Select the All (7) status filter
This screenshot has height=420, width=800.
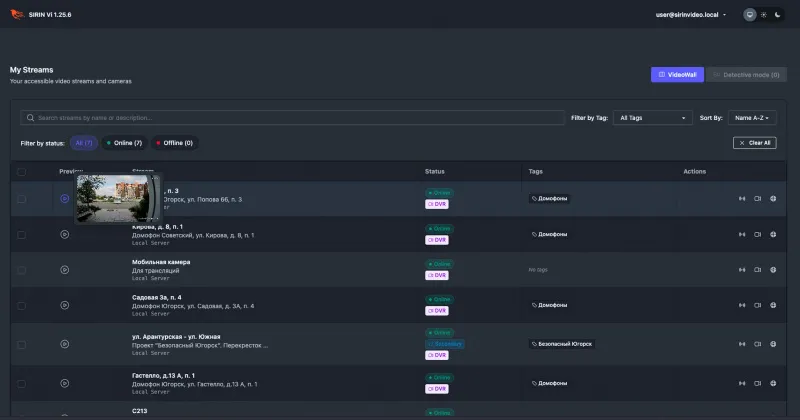coord(84,143)
